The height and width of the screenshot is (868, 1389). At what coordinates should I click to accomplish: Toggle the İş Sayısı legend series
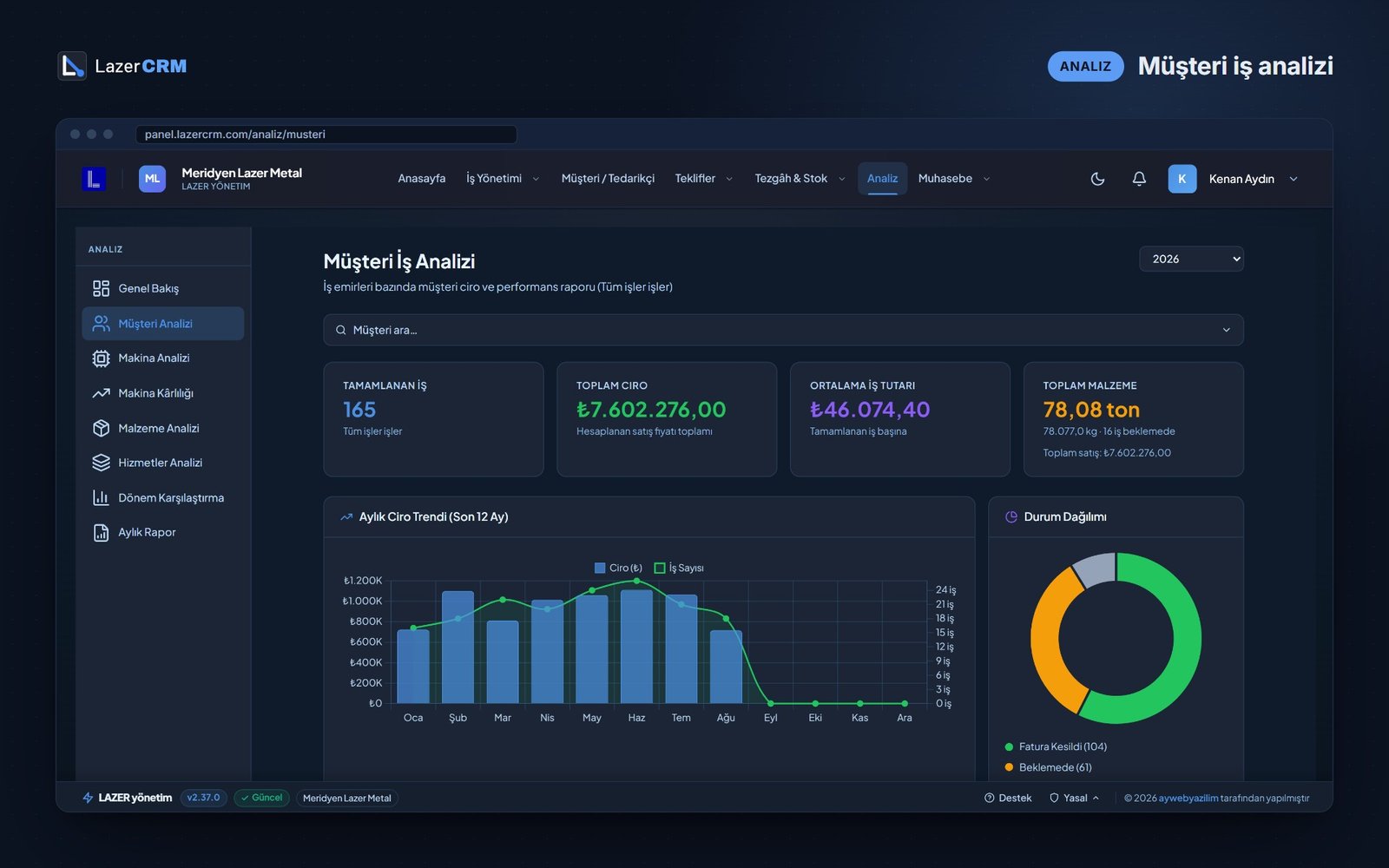[679, 568]
